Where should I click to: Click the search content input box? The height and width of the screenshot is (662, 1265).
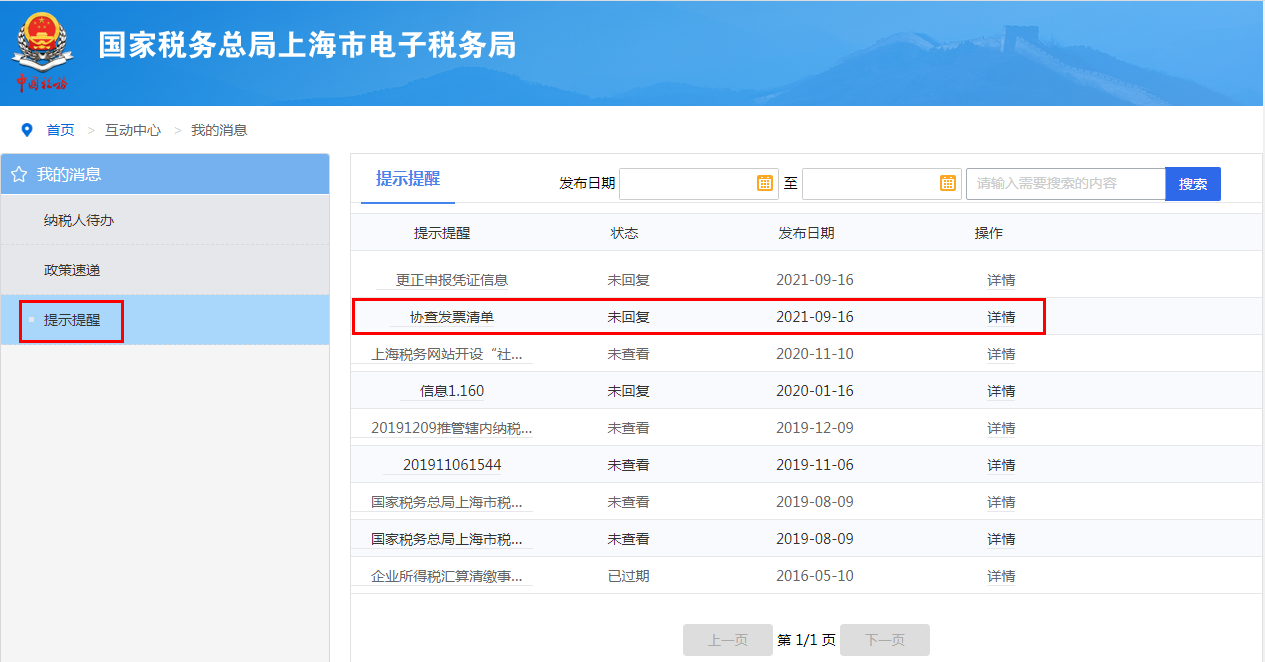(1065, 184)
